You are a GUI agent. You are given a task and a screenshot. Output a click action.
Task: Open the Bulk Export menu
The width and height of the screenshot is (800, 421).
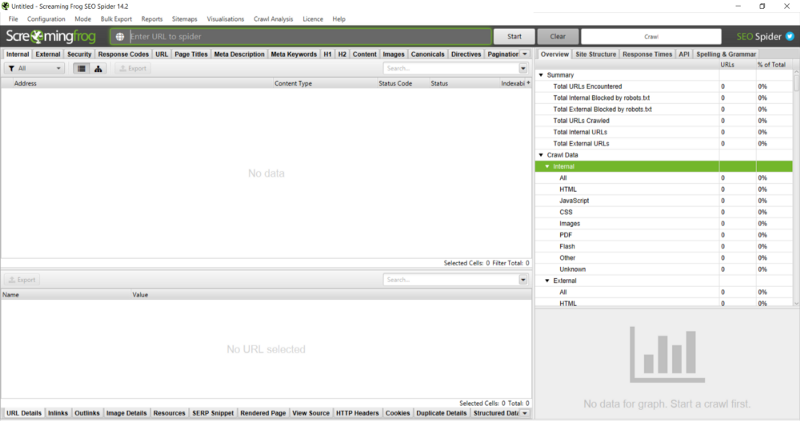tap(116, 19)
